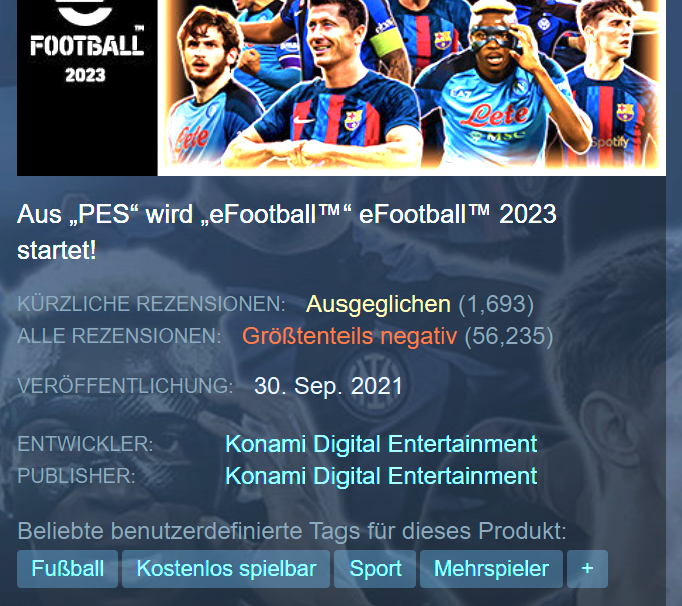
Task: Open the Konami Digital Entertainment developer link
Action: coord(381,444)
